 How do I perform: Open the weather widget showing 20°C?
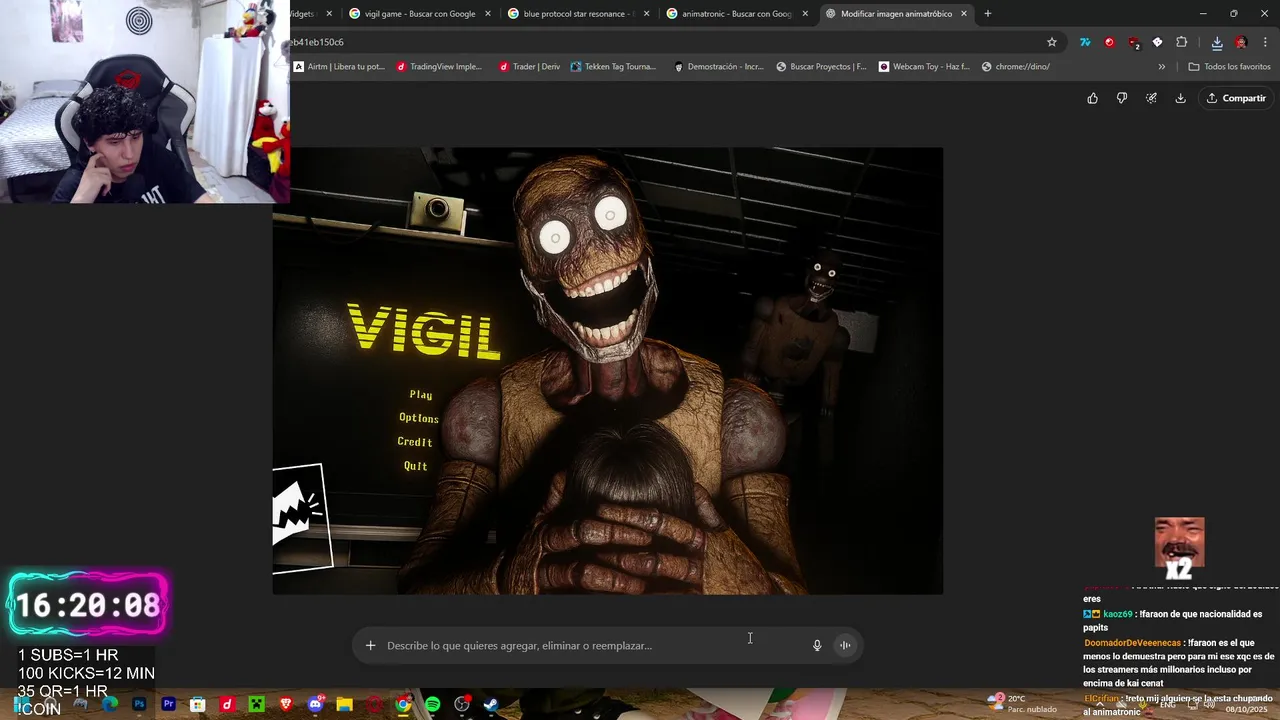click(x=1022, y=703)
